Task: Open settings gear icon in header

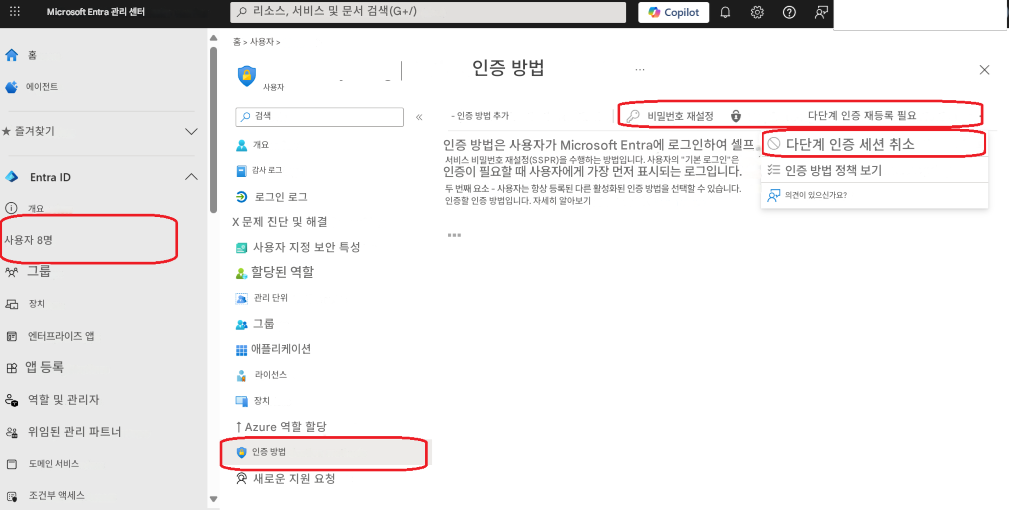Action: [x=757, y=12]
